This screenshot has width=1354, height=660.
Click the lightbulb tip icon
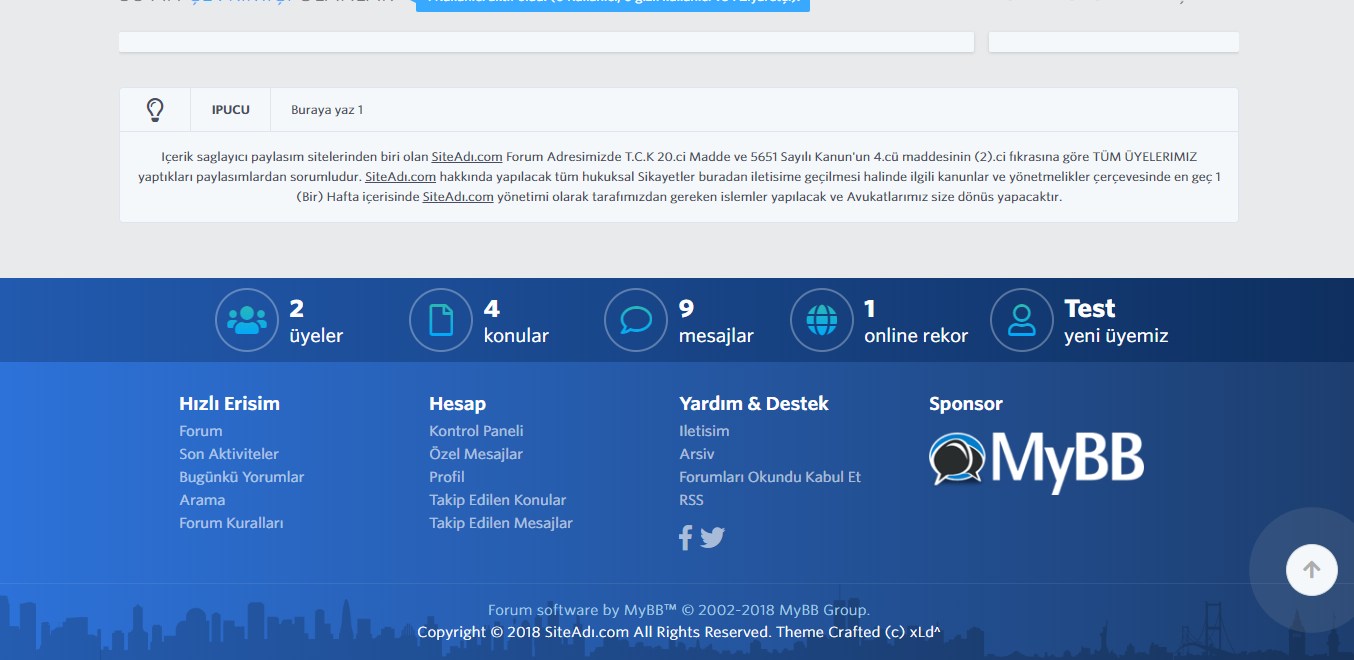pos(155,110)
